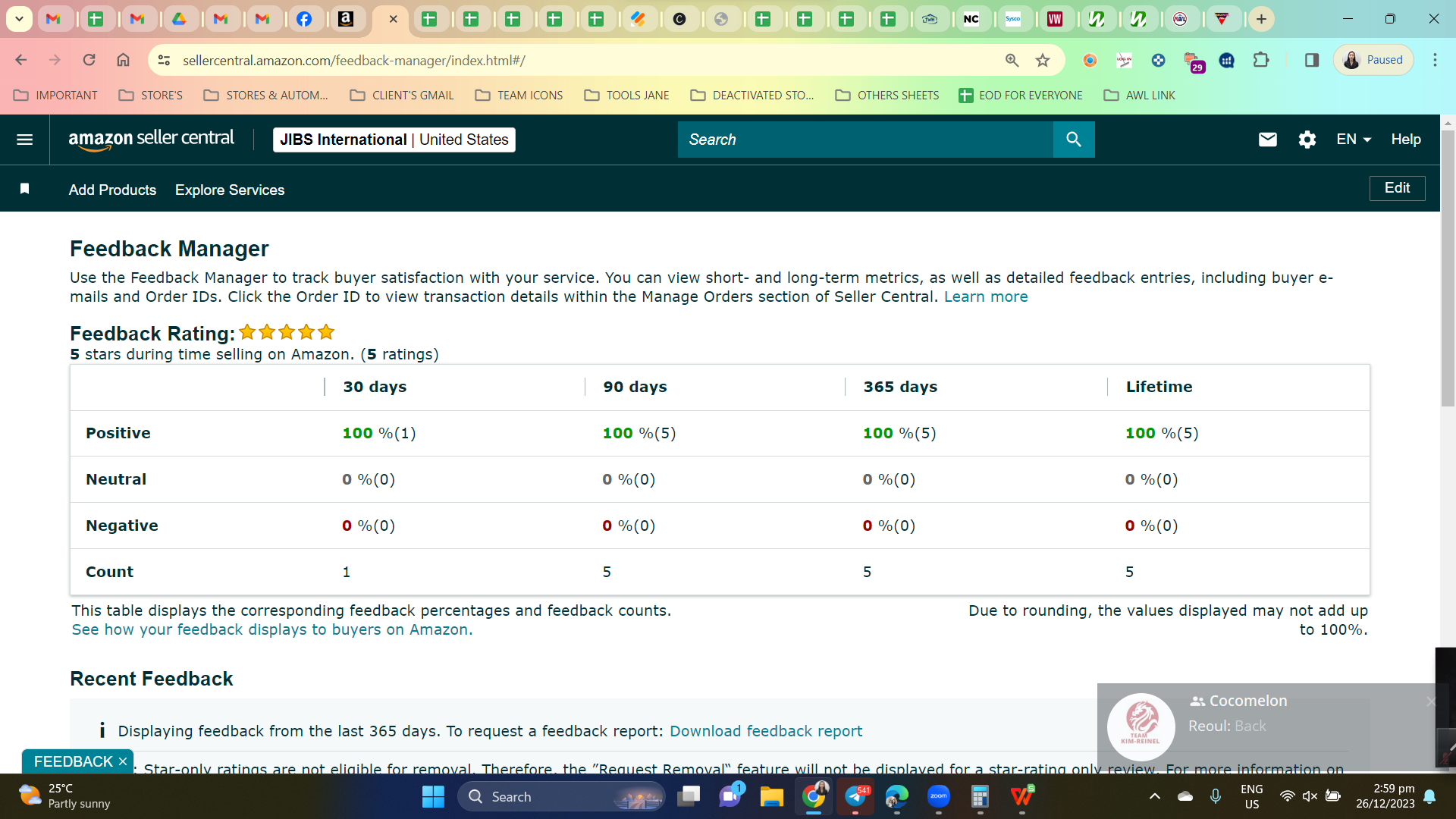The height and width of the screenshot is (819, 1456).
Task: Click the '365 days' column header
Action: [900, 387]
